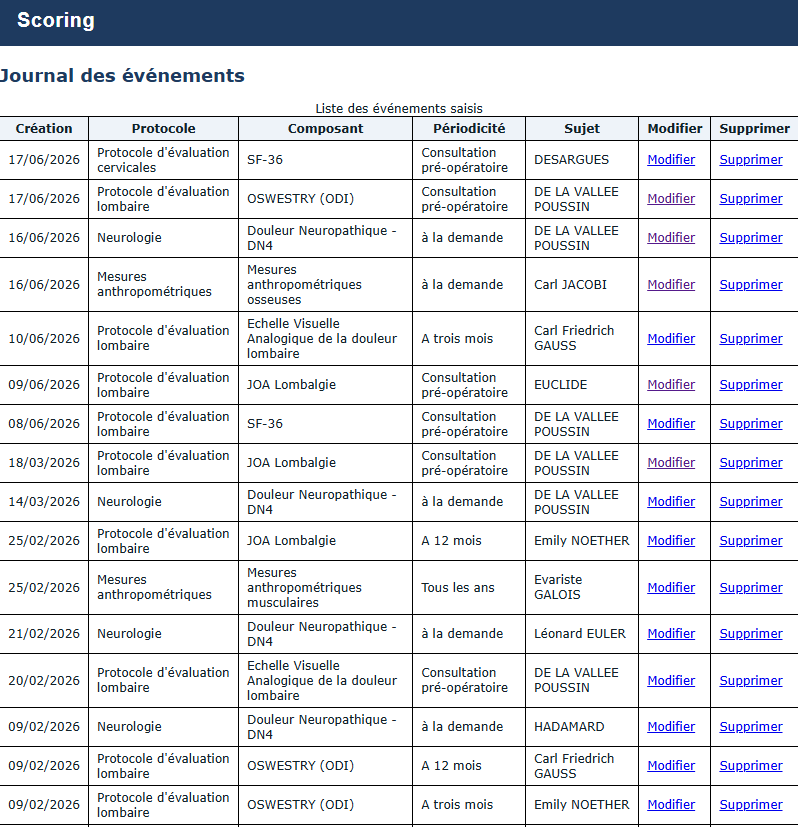Edit the Léonard EULER DN4 event
This screenshot has width=798, height=827.
671,633
